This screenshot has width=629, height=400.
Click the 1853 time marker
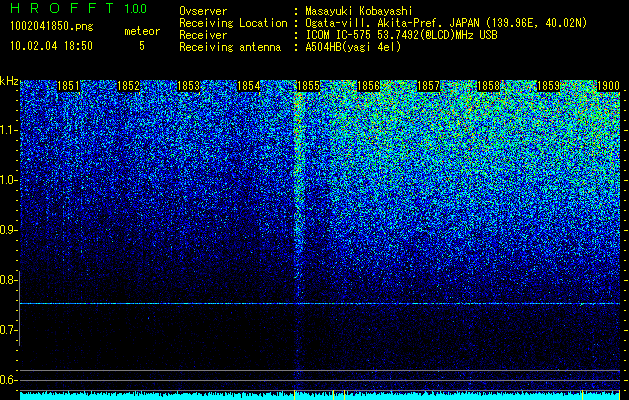click(x=189, y=86)
